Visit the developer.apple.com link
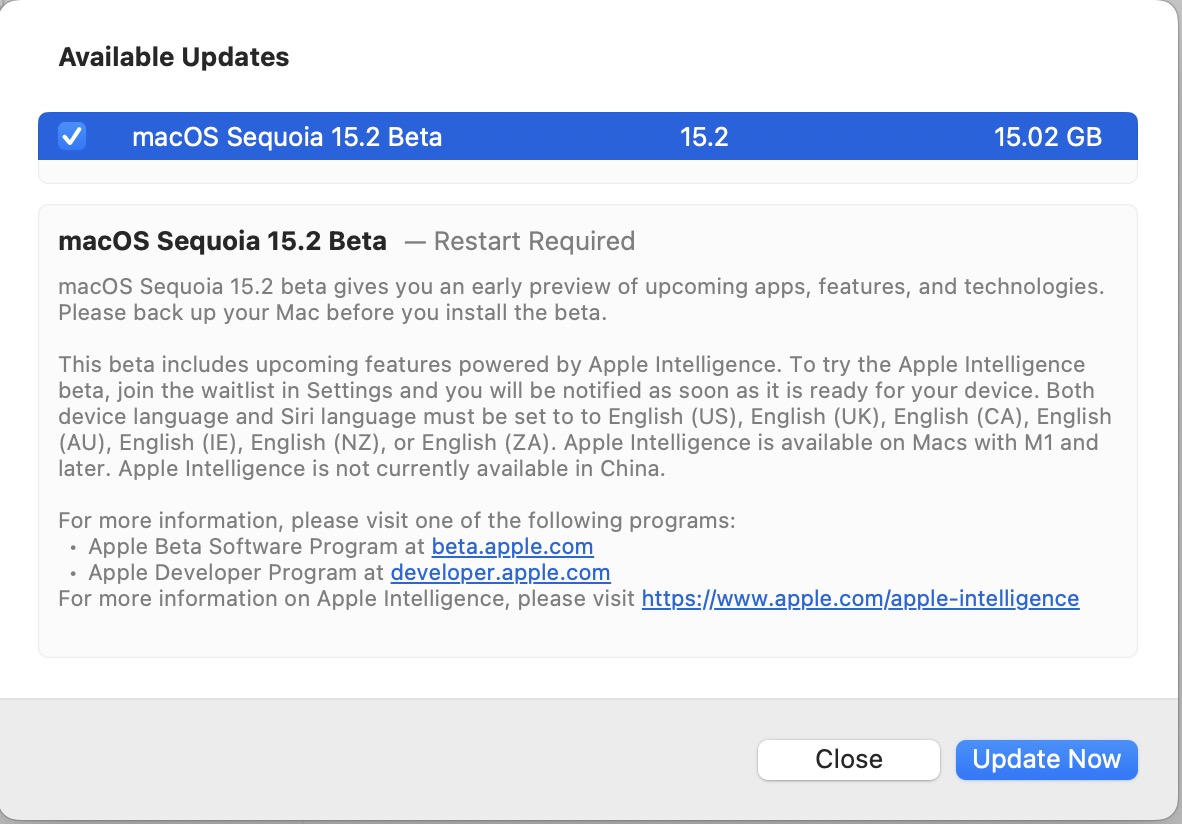 [x=500, y=573]
